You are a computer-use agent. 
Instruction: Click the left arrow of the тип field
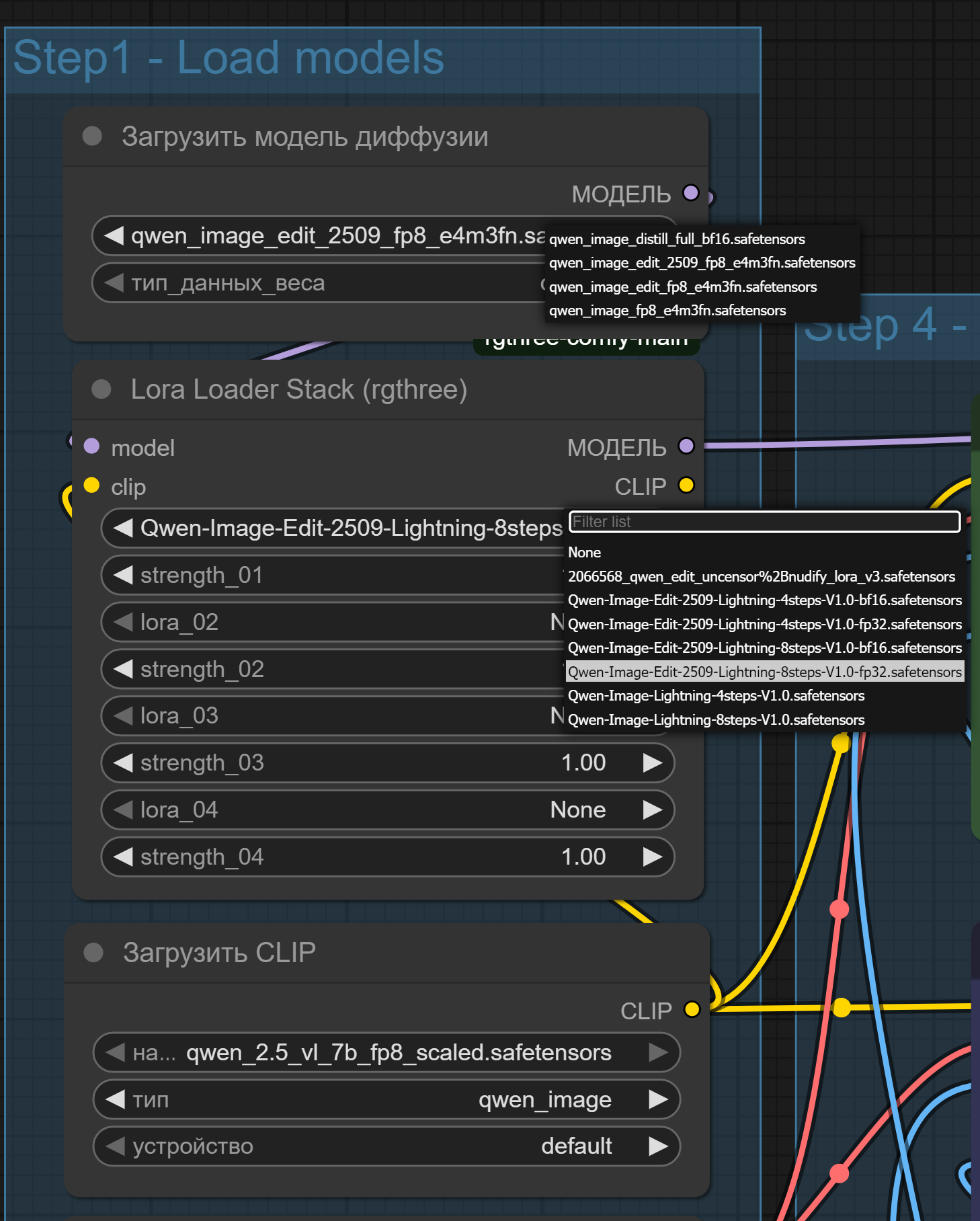tap(116, 1099)
